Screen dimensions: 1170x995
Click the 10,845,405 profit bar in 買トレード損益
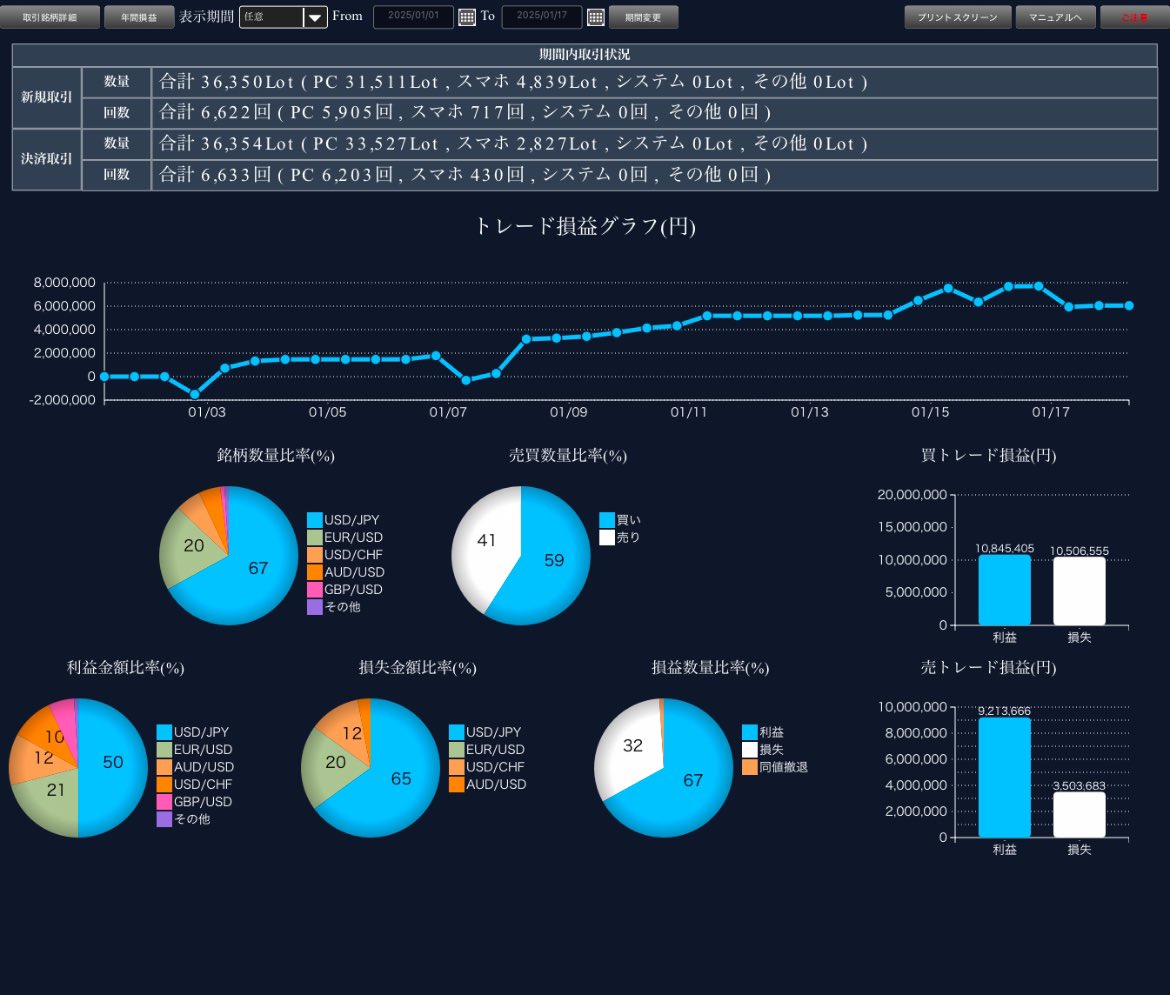[1004, 590]
